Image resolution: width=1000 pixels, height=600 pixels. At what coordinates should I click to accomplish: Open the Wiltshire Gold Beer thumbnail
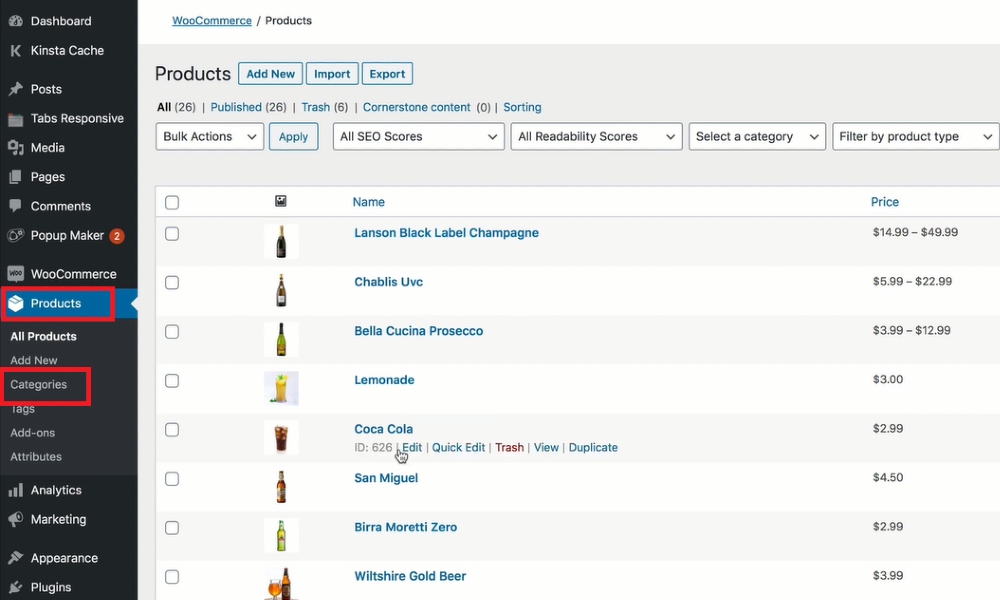tap(281, 583)
